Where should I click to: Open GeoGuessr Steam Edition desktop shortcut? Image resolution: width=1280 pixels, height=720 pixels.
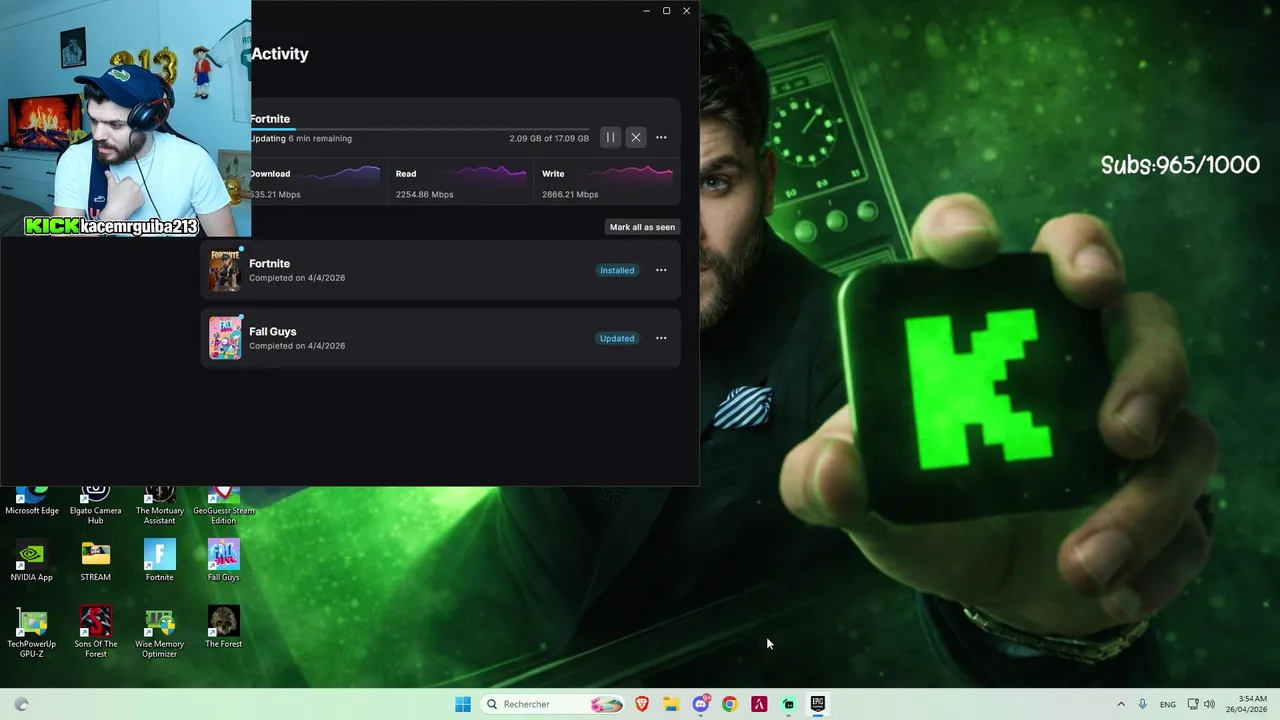pos(224,505)
